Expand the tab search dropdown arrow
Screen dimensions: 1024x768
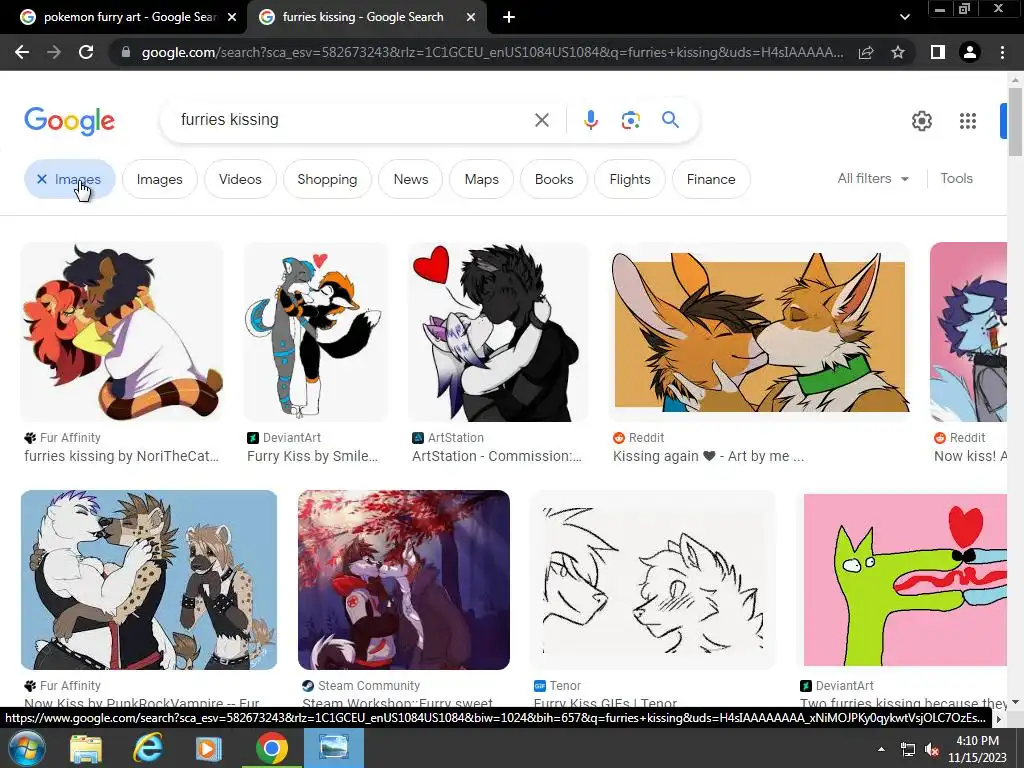(904, 17)
